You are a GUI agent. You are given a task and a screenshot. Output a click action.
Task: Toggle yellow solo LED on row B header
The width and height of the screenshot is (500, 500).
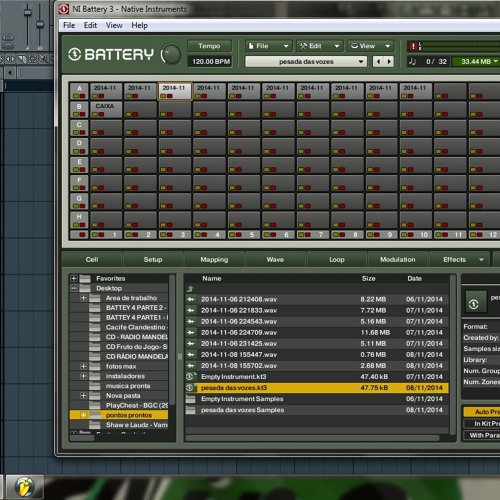click(76, 114)
